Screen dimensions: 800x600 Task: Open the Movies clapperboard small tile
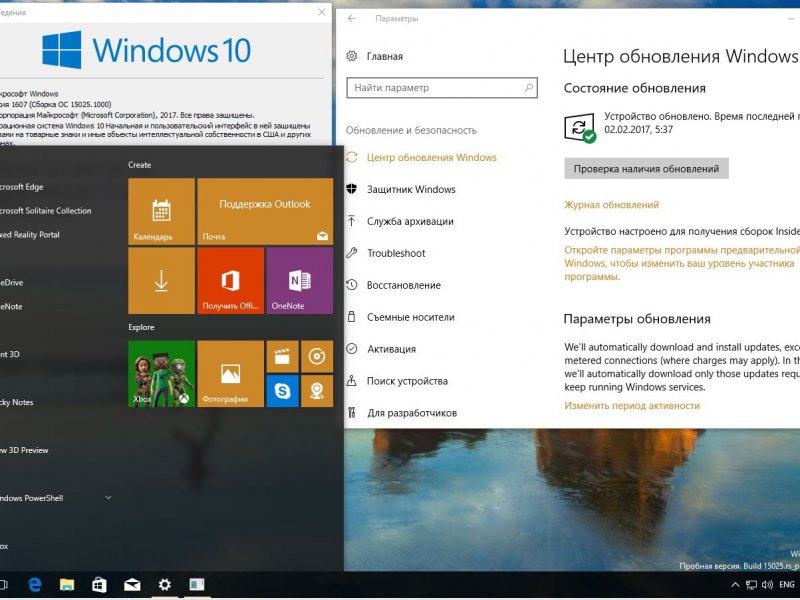282,357
